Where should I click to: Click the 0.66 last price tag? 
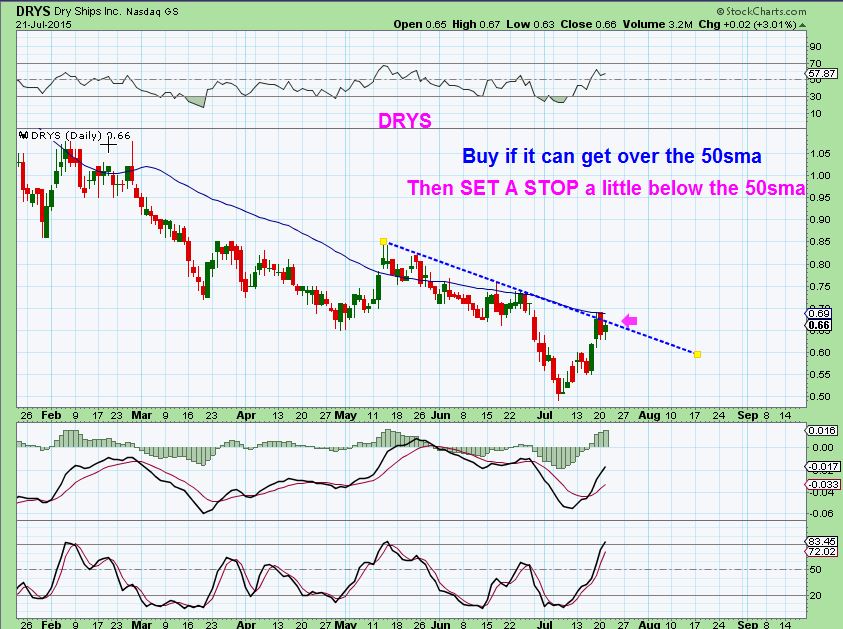[x=819, y=325]
